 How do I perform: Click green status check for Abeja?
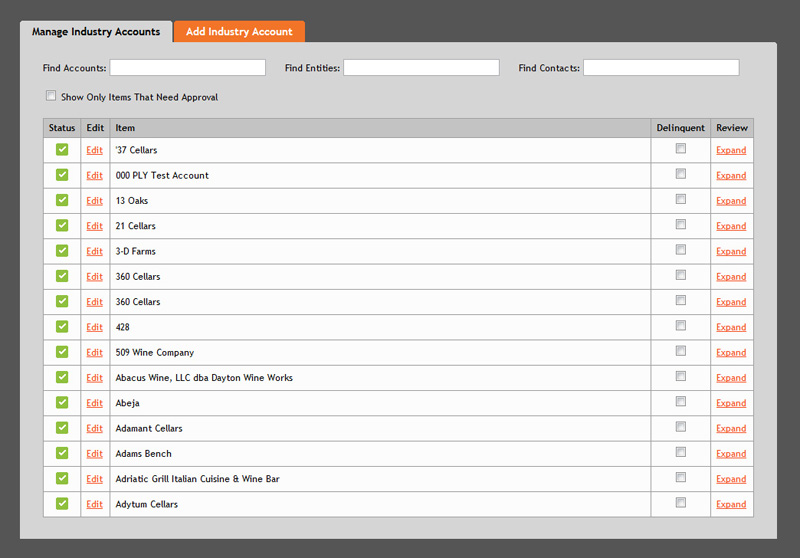tap(62, 402)
